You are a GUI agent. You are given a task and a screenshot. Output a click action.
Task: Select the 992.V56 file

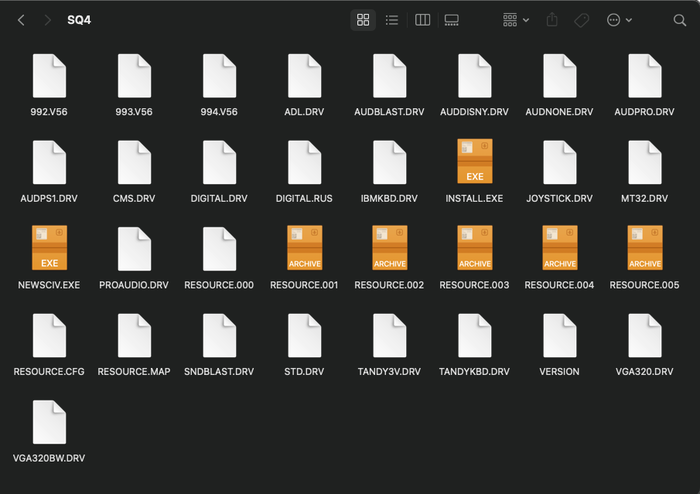tap(49, 76)
